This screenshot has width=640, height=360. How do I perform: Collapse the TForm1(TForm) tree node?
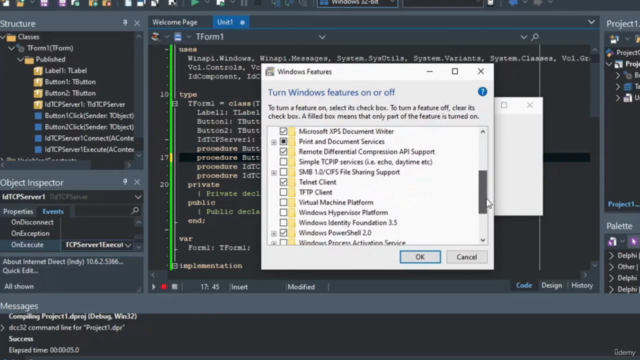click(x=11, y=48)
